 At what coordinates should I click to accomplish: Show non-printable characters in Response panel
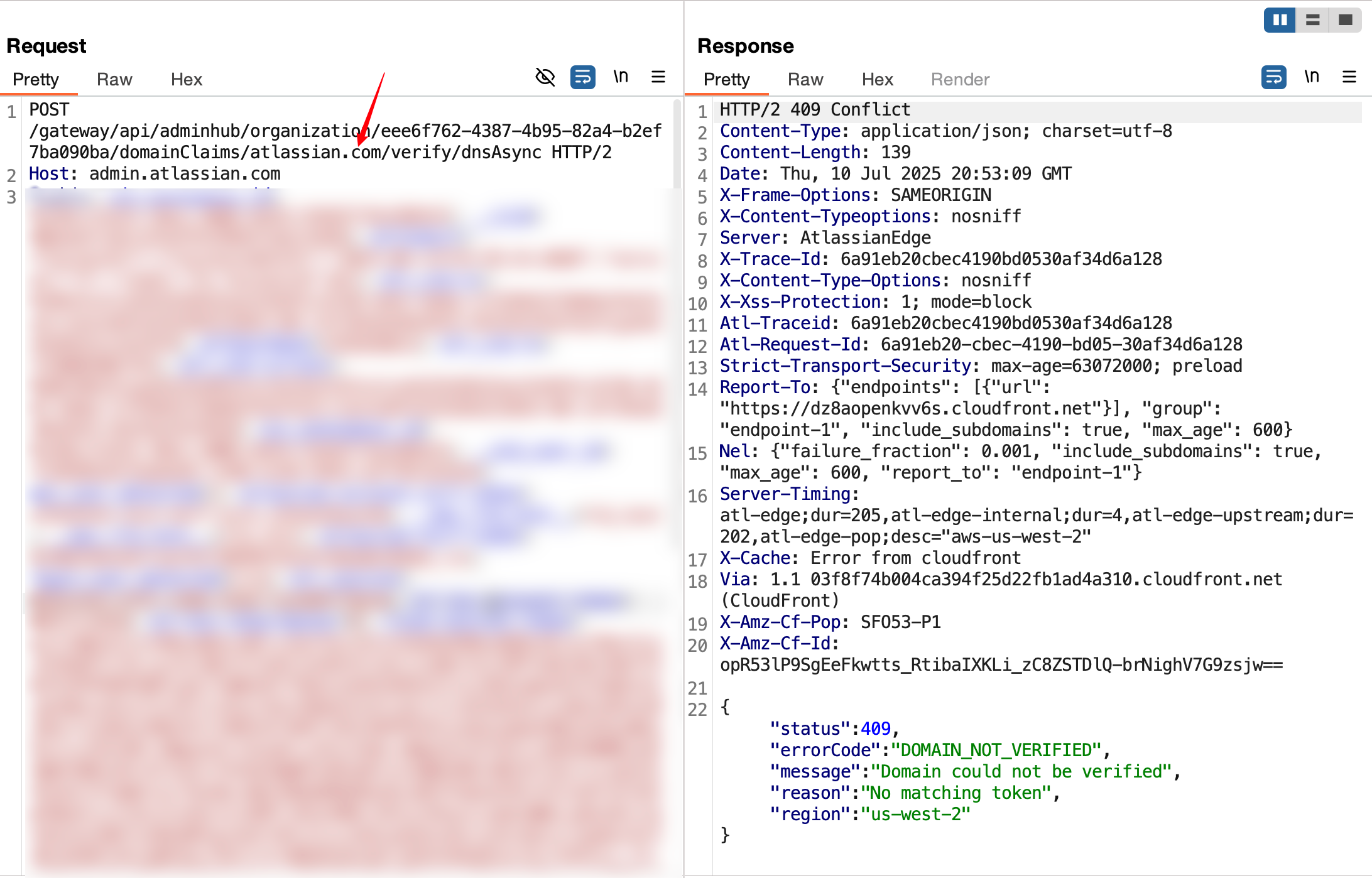1312,77
